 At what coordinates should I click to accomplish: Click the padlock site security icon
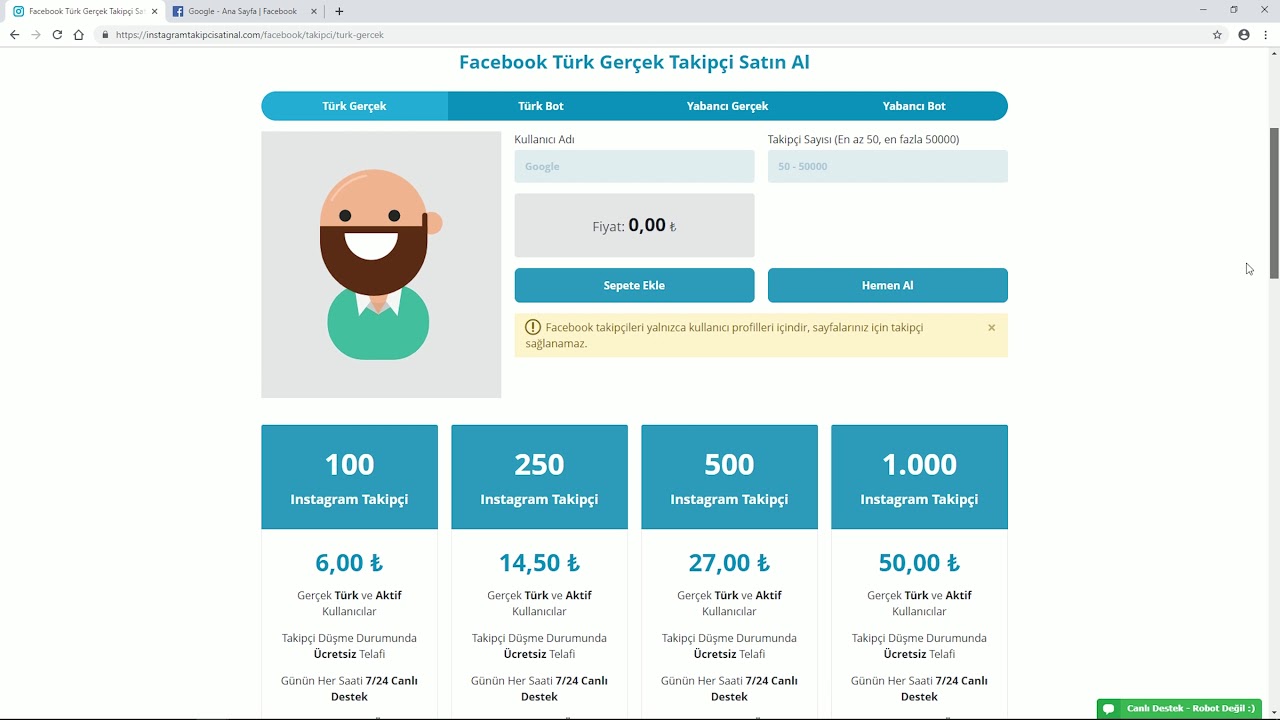105,34
